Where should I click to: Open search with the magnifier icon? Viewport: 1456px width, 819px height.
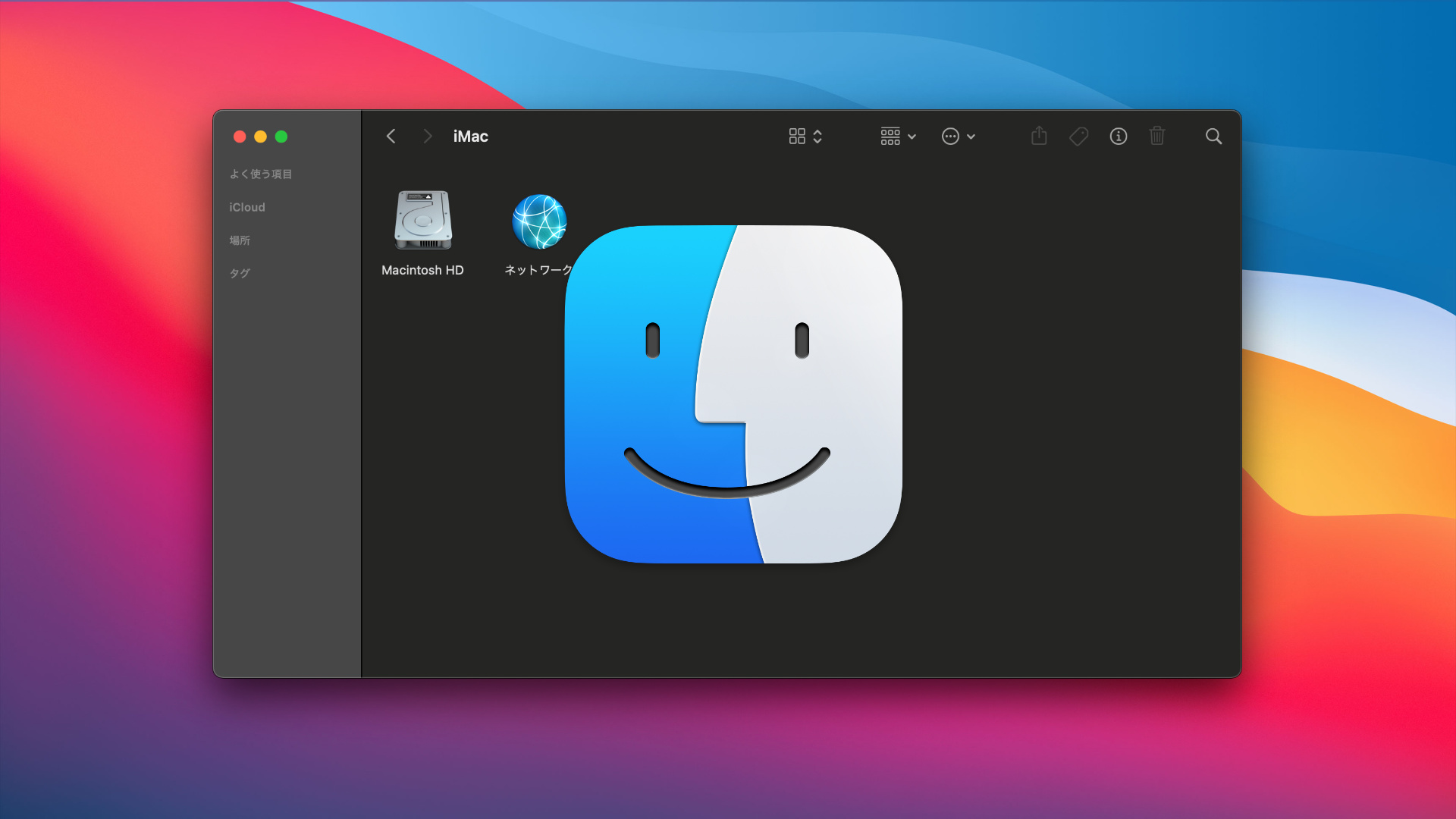[1213, 136]
